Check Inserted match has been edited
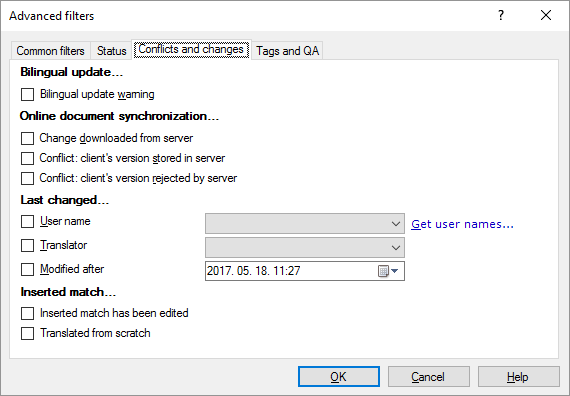 pos(28,313)
